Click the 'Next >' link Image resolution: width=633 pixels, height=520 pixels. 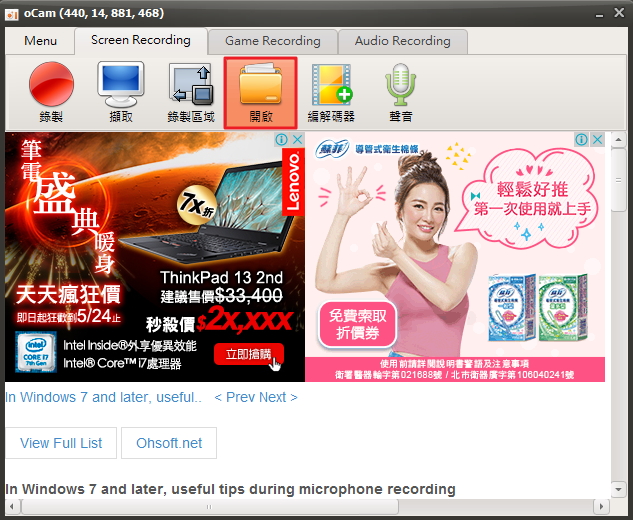tap(279, 397)
